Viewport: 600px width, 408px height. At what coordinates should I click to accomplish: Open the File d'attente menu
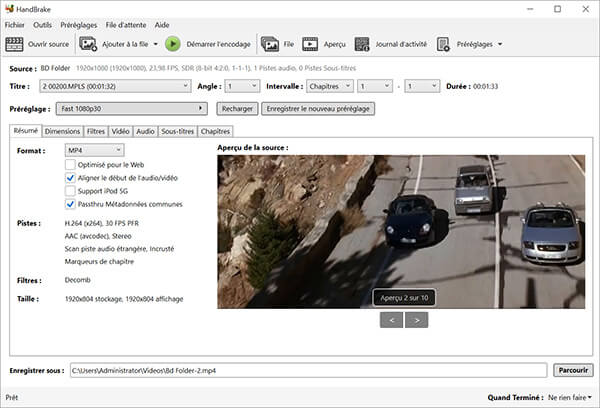[x=126, y=25]
